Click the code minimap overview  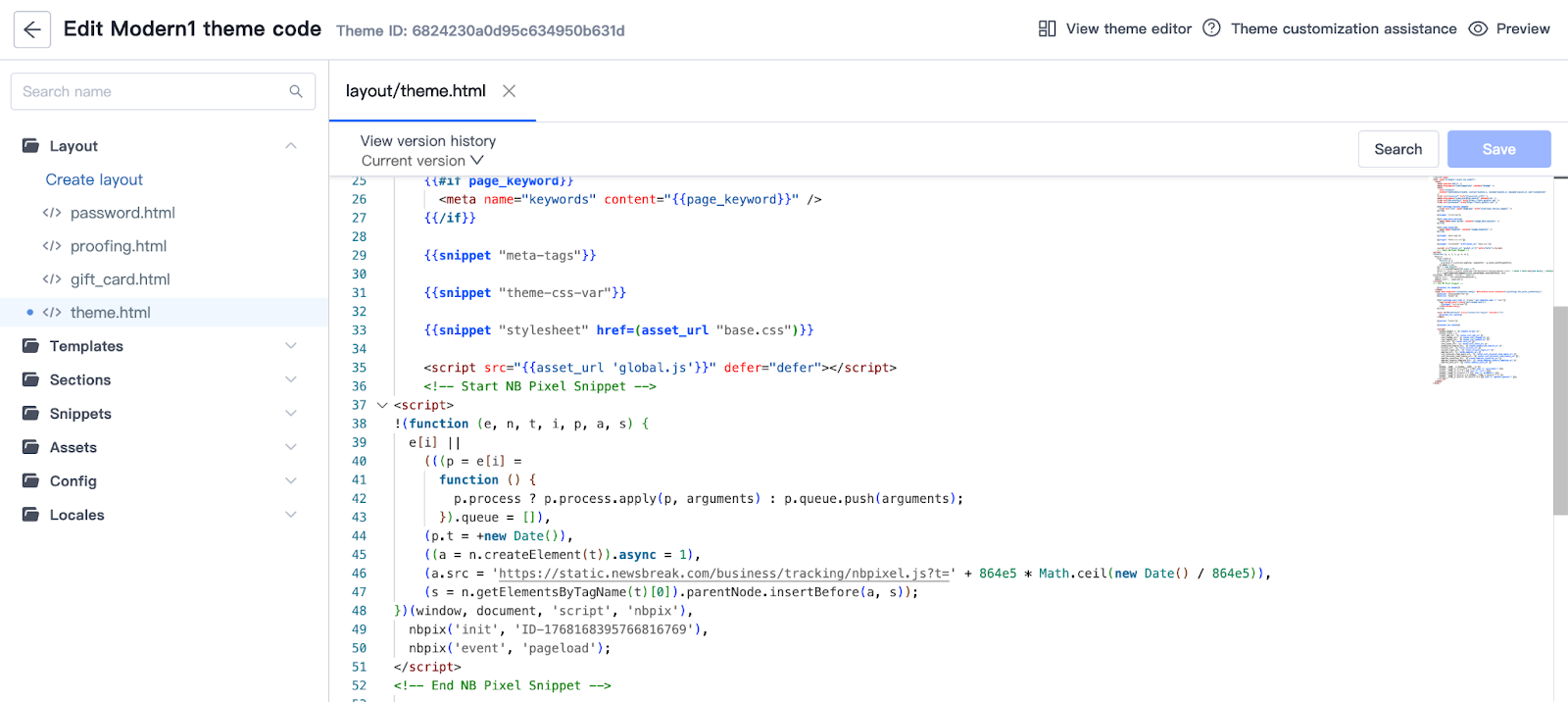(x=1492, y=279)
